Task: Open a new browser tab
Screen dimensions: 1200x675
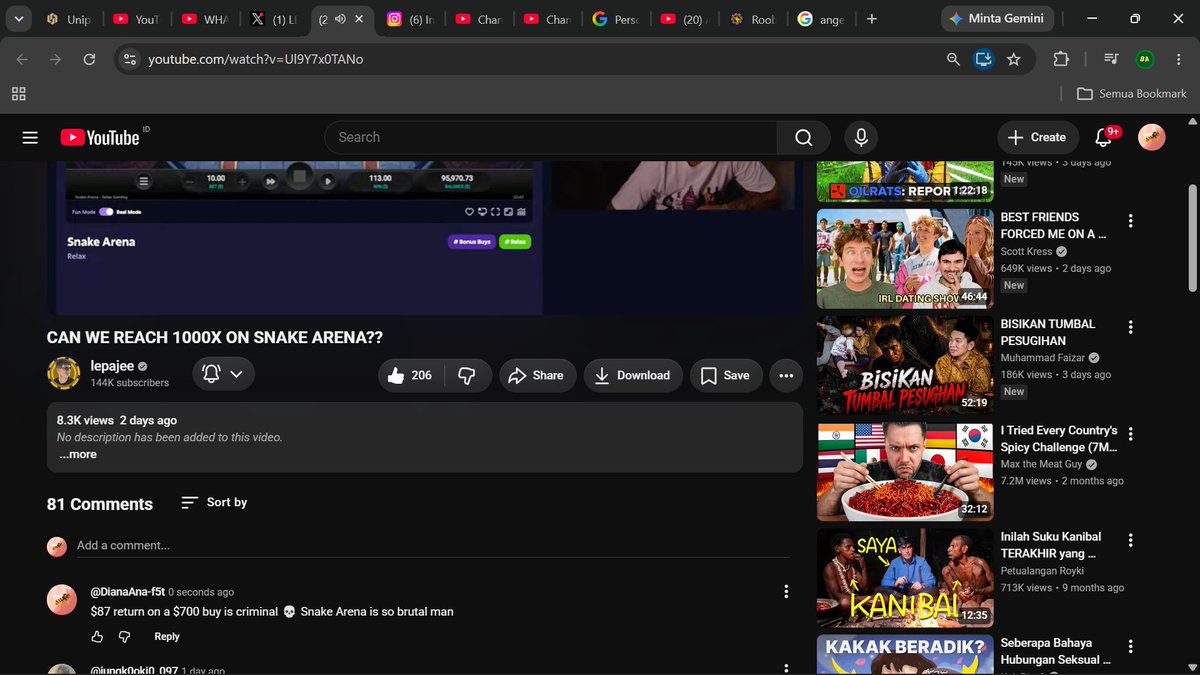Action: pyautogui.click(x=872, y=19)
